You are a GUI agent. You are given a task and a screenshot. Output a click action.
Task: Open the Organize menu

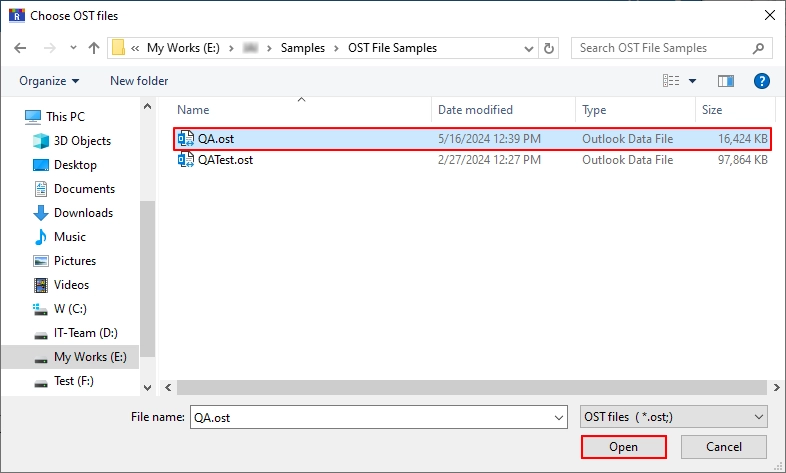click(49, 81)
